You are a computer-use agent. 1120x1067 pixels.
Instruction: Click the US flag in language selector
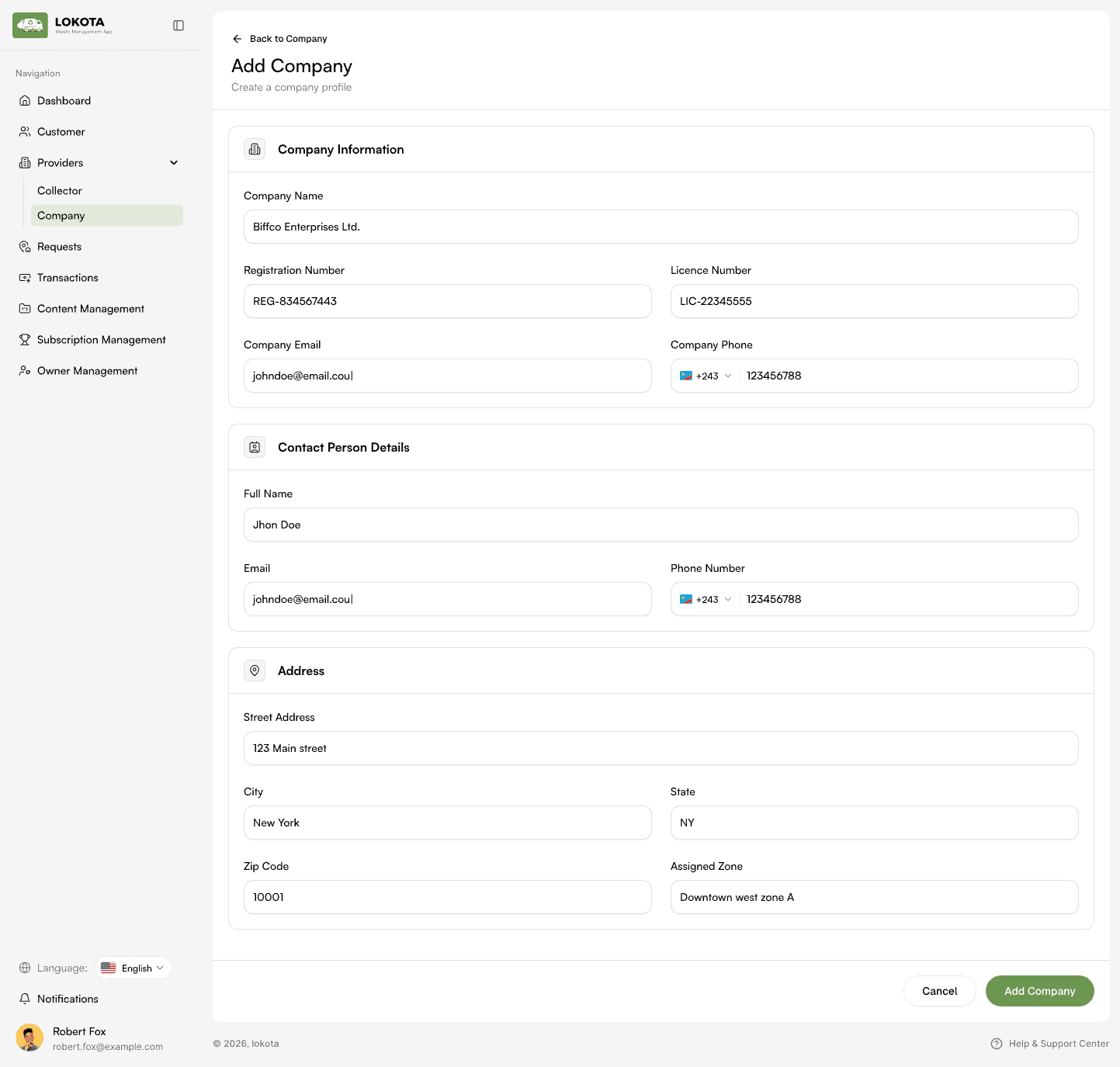(109, 968)
